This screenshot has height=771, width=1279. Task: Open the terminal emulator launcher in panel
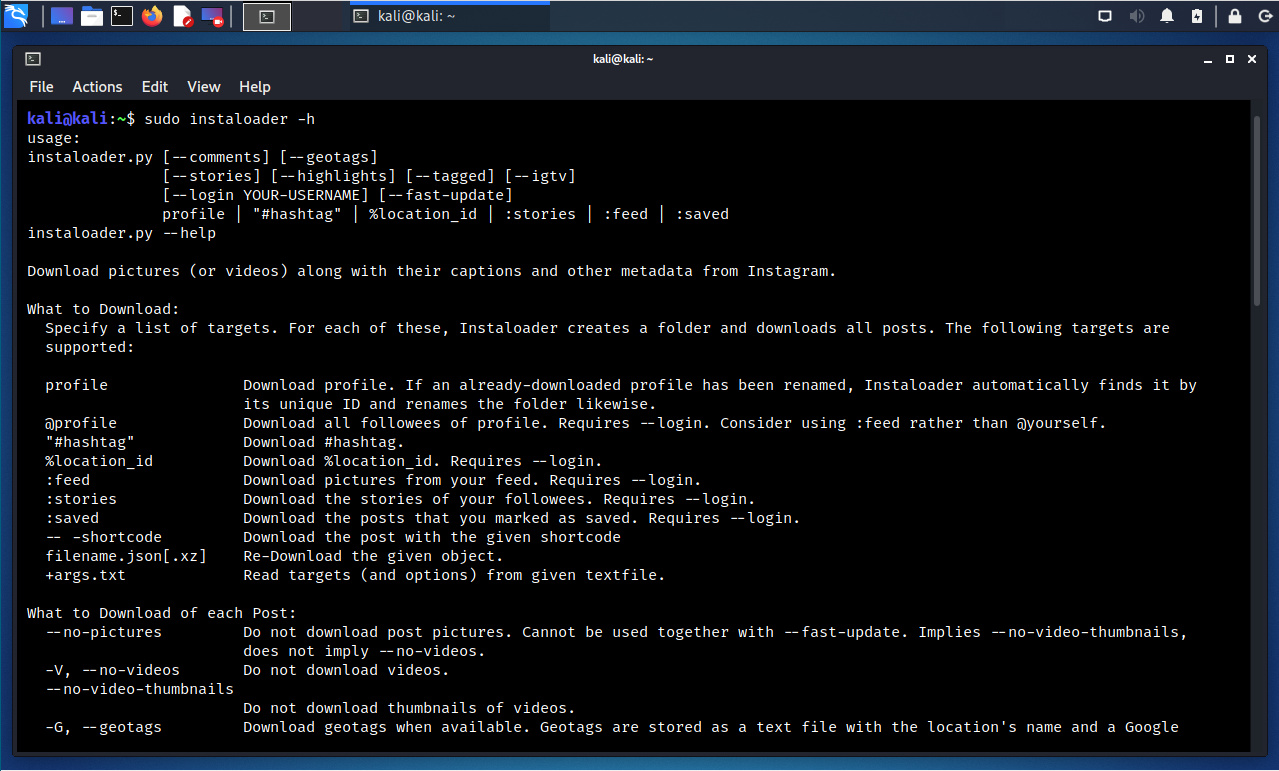point(122,16)
